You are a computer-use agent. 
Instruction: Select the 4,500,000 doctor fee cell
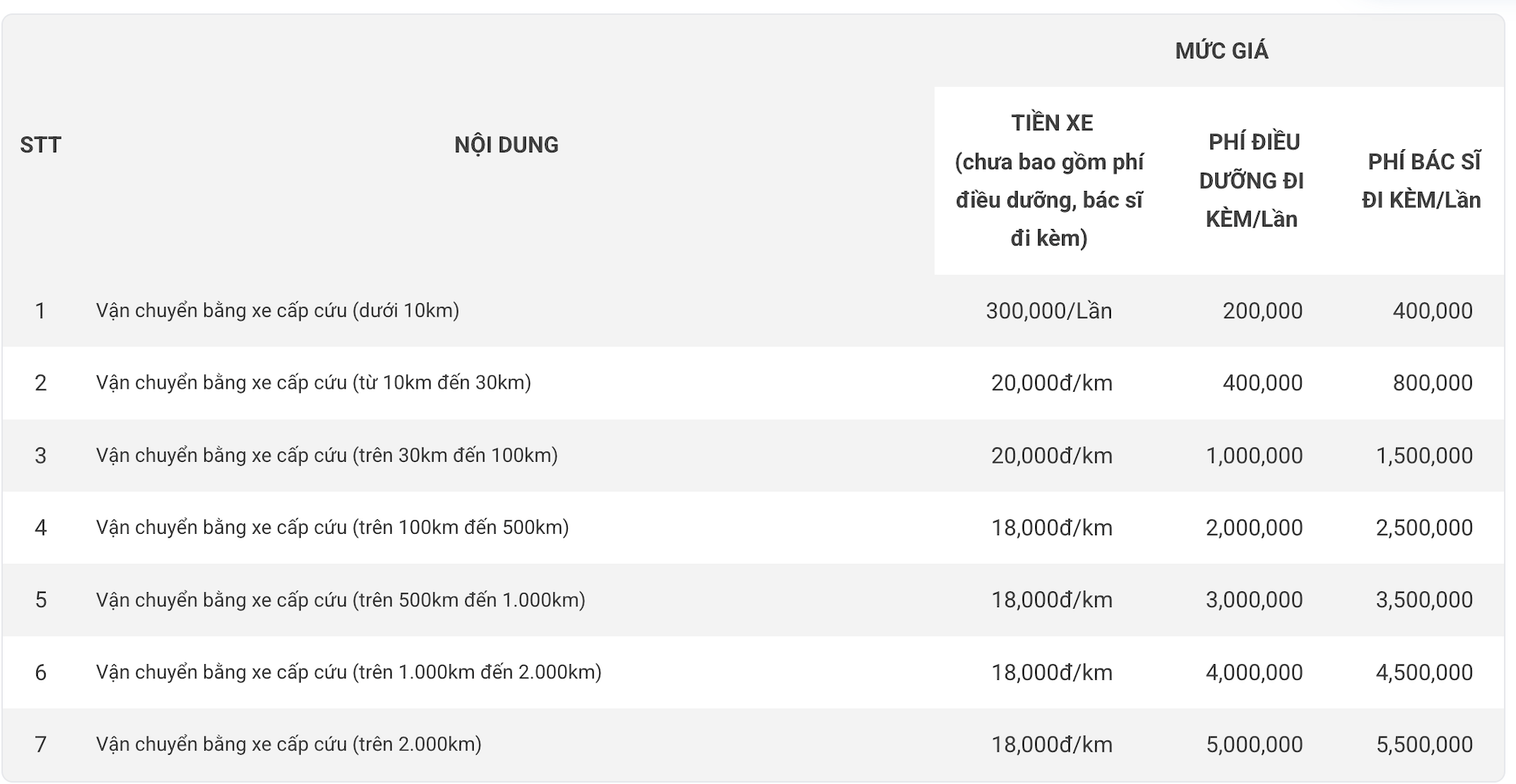click(1424, 672)
